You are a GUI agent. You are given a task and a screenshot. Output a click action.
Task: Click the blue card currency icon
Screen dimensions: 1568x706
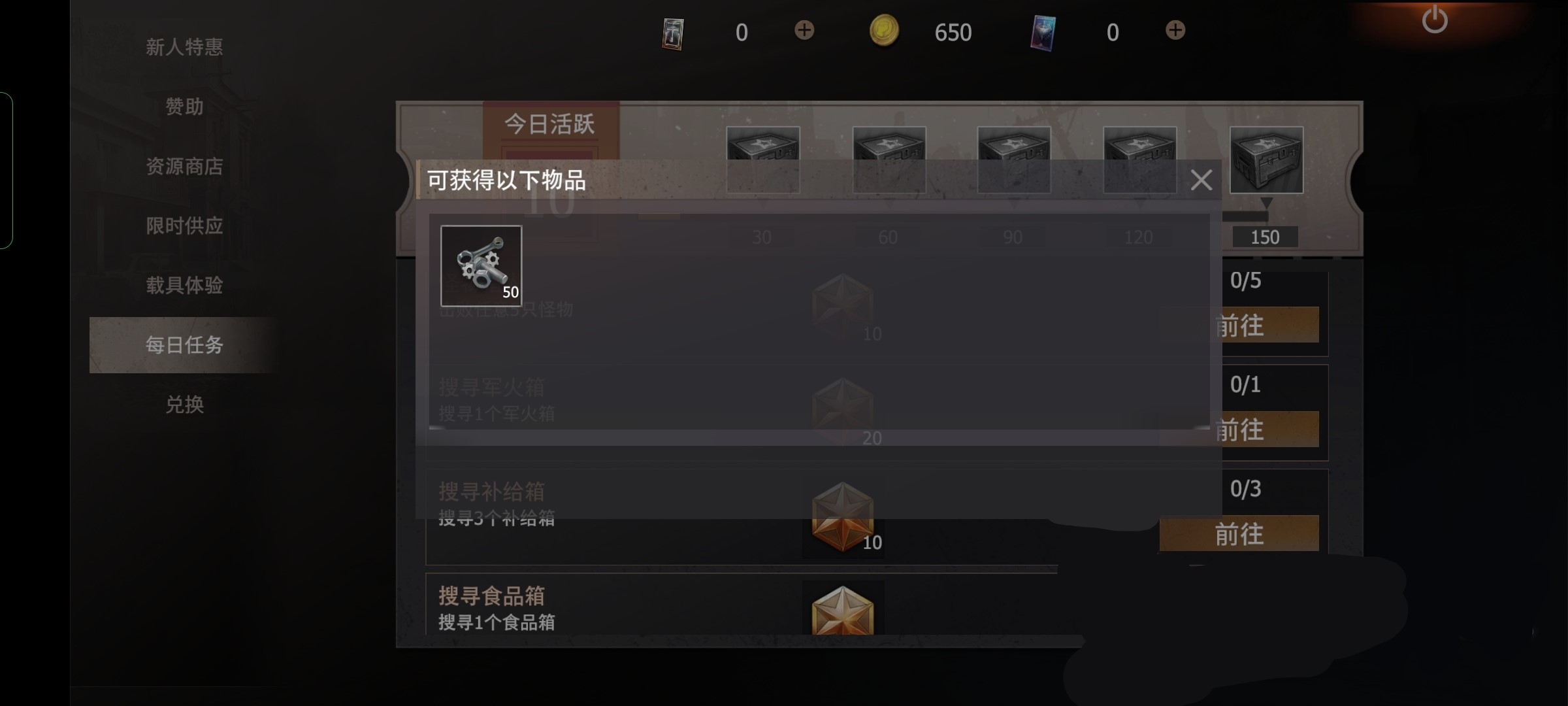tap(1043, 33)
